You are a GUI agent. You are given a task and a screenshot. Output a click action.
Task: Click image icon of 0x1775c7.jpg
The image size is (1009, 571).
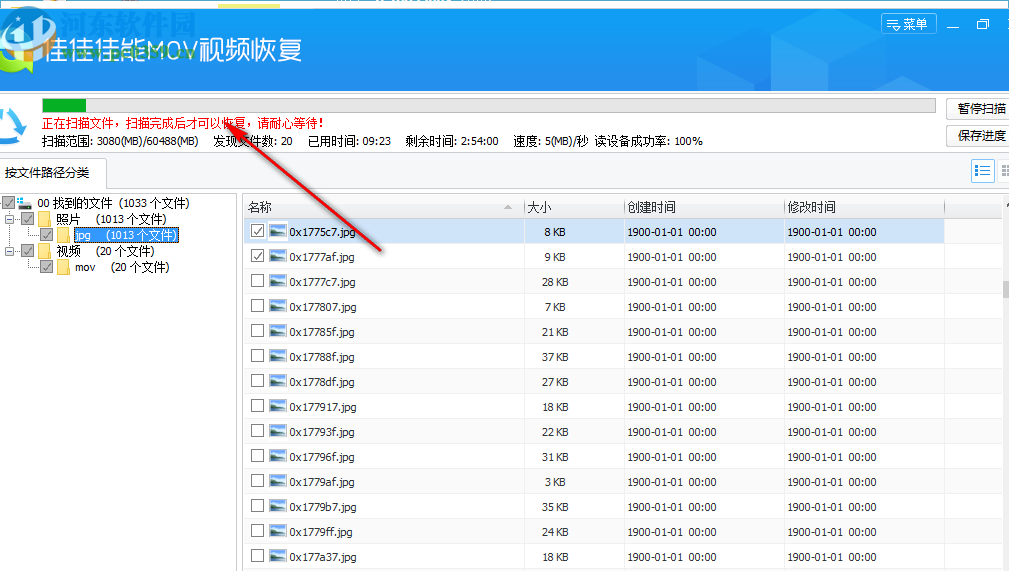tap(277, 231)
